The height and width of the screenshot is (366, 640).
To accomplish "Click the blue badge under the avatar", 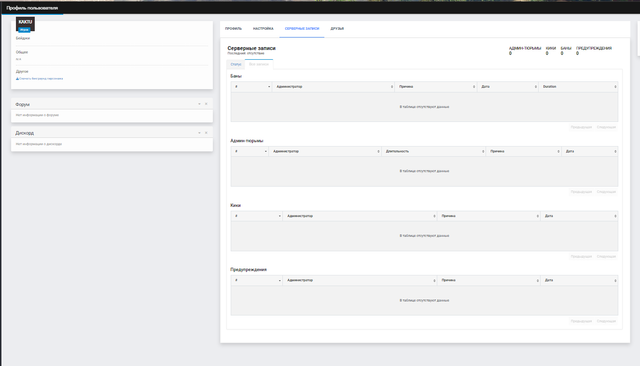I will (24, 30).
